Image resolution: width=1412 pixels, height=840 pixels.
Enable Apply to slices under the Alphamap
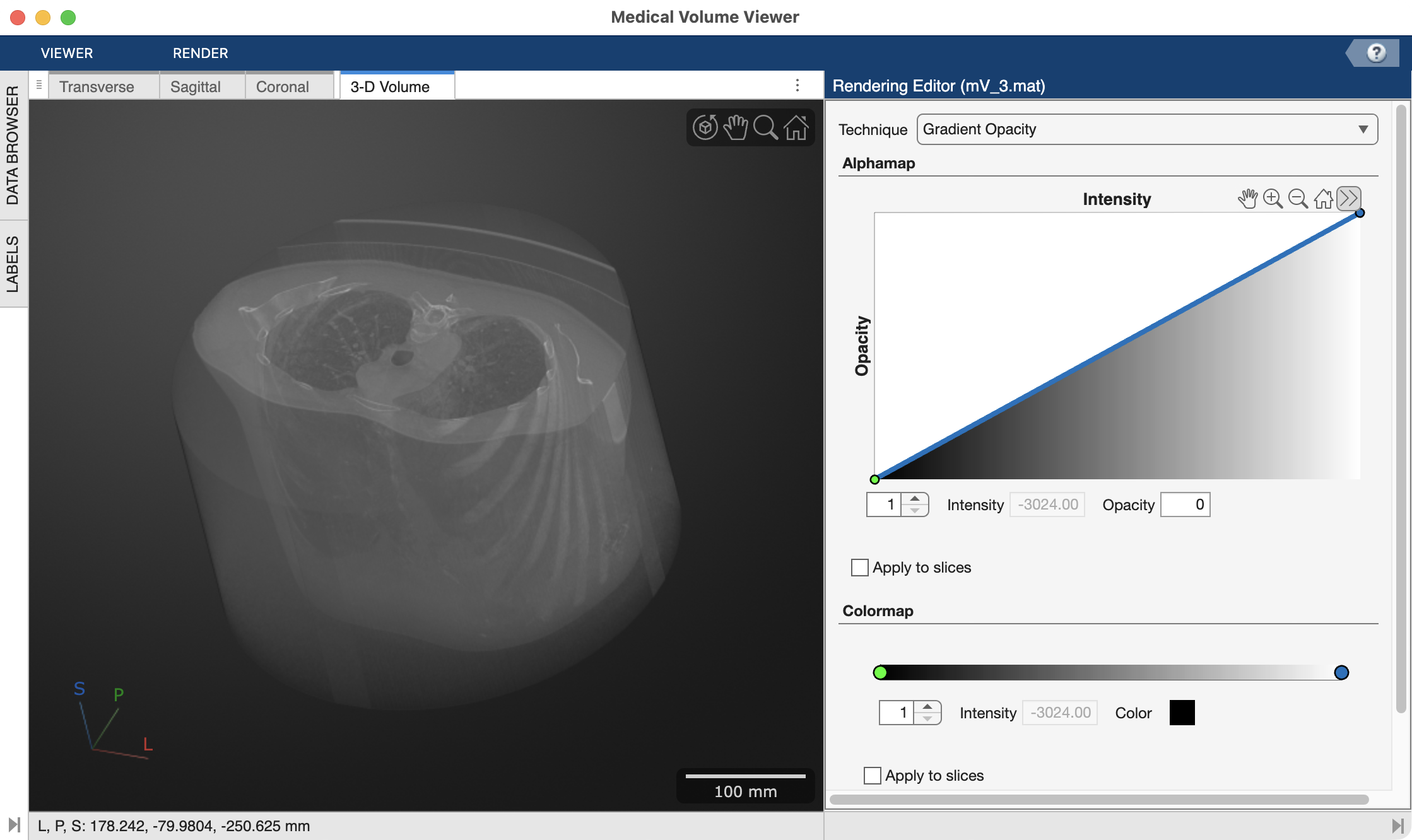click(x=859, y=568)
